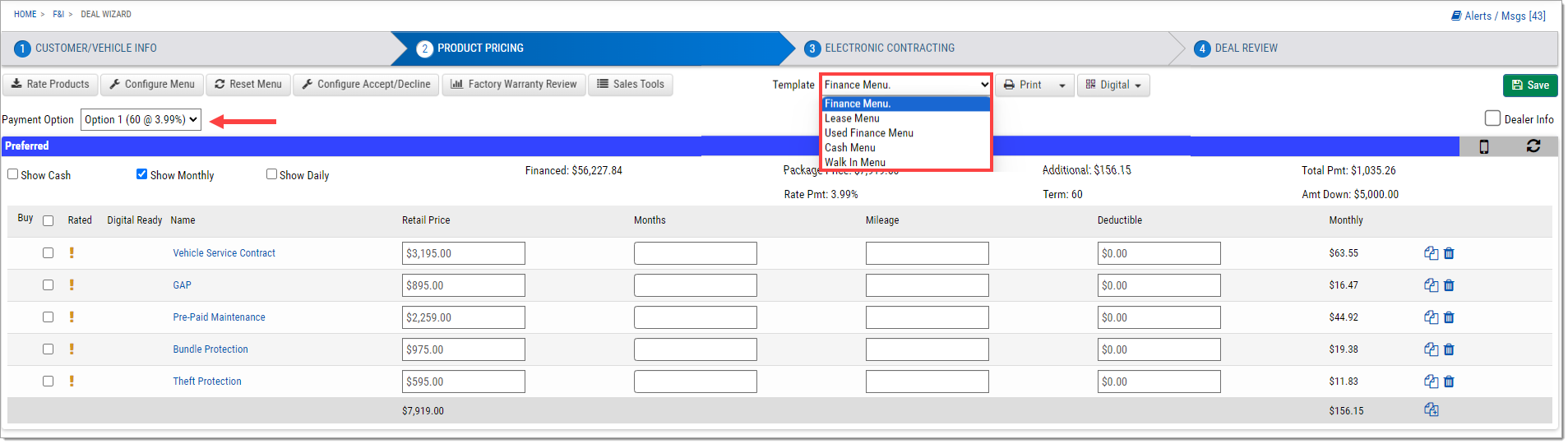Open Factory Warranty Review
Viewport: 1568px width, 444px height.
click(x=514, y=85)
